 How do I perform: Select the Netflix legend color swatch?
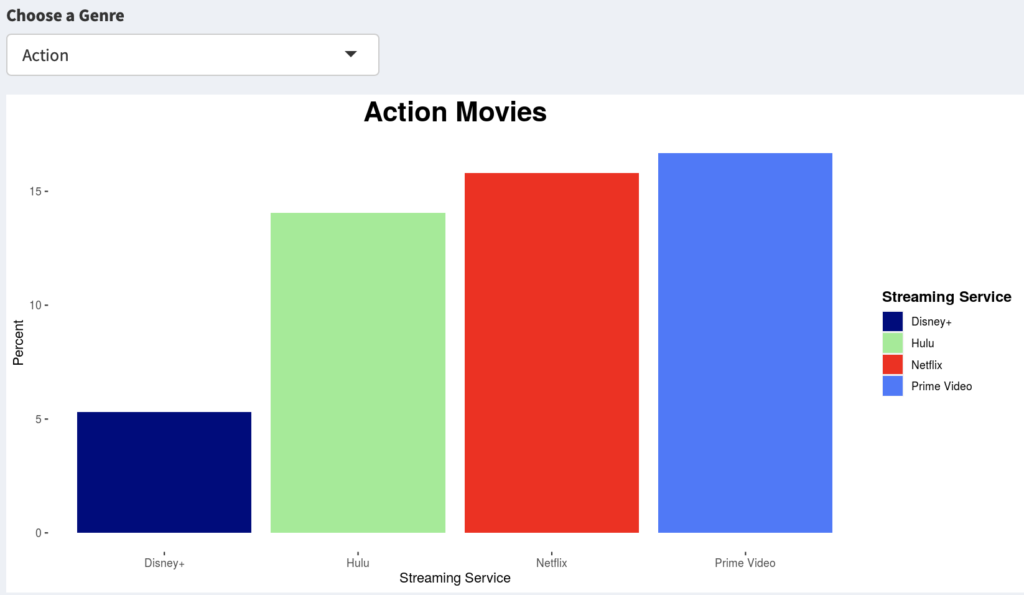point(893,365)
